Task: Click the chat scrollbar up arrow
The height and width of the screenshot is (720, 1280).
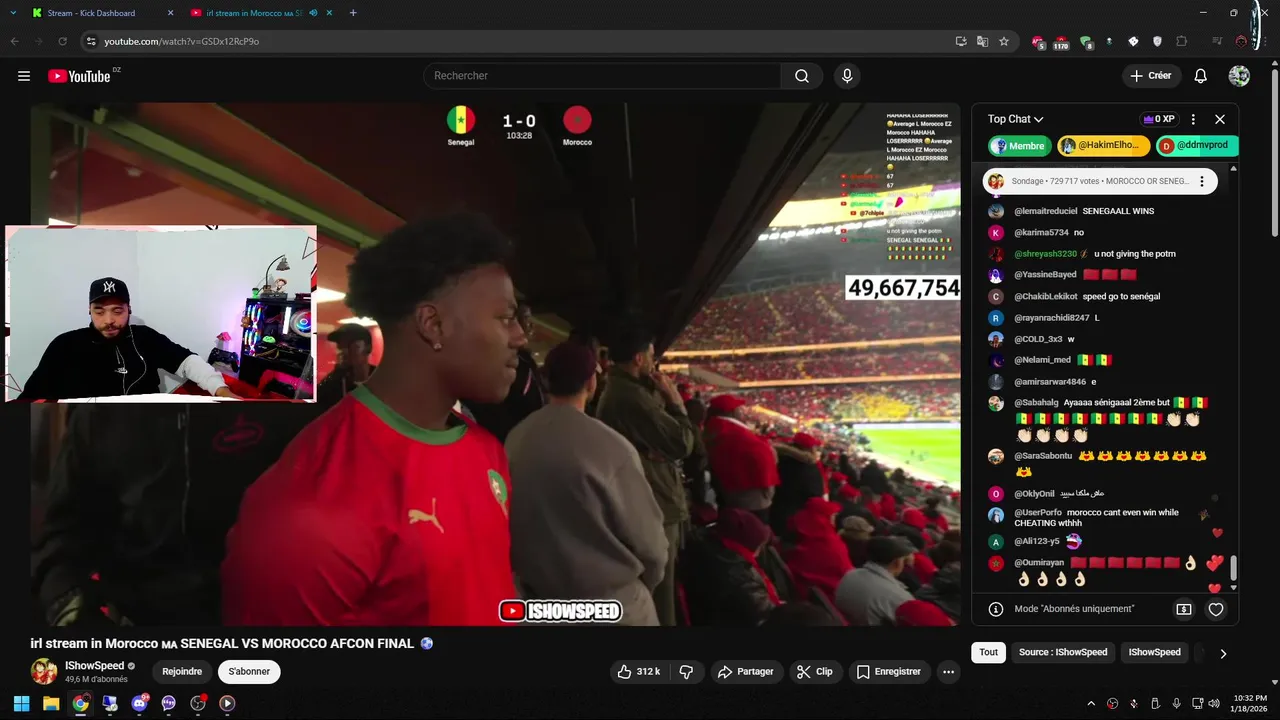Action: pos(1233,168)
